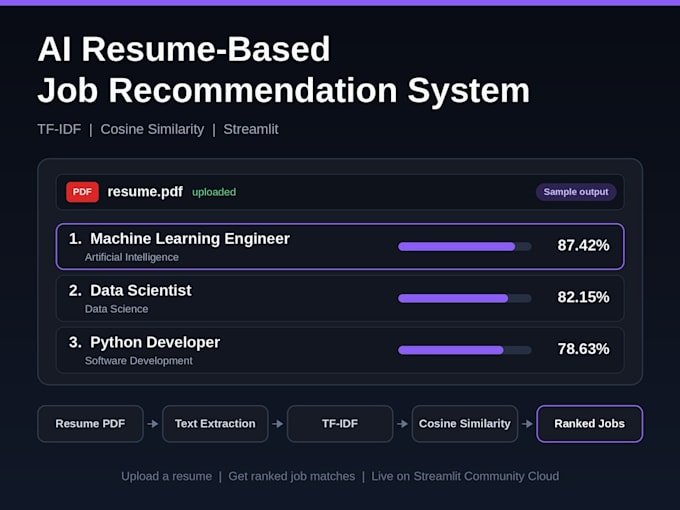Click the AI Resume-Based title line
Image resolution: width=680 pixels, height=510 pixels.
pos(184,49)
